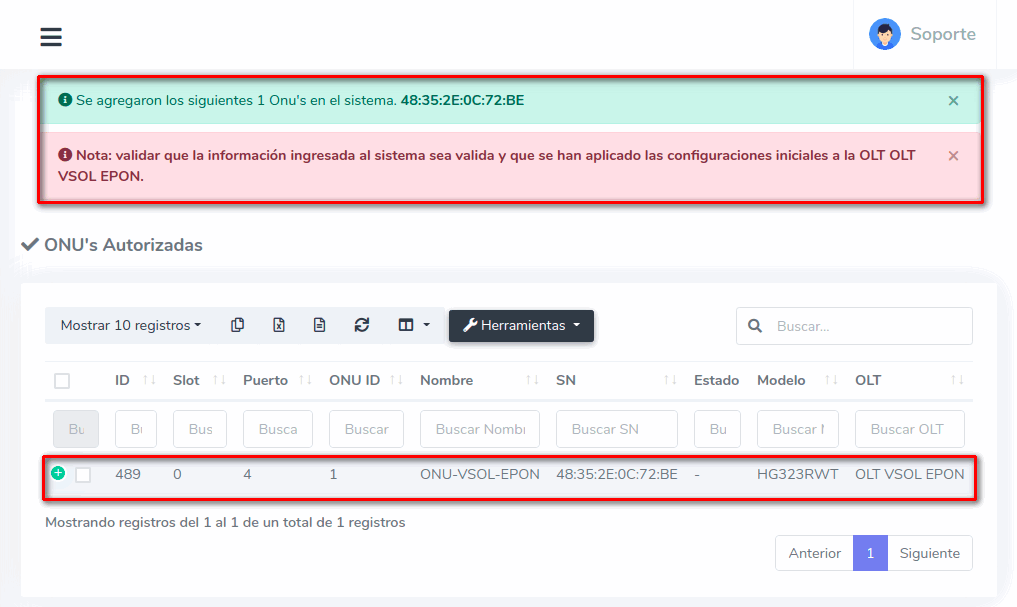Refresh the ONU table
The height and width of the screenshot is (607, 1017).
tap(362, 325)
